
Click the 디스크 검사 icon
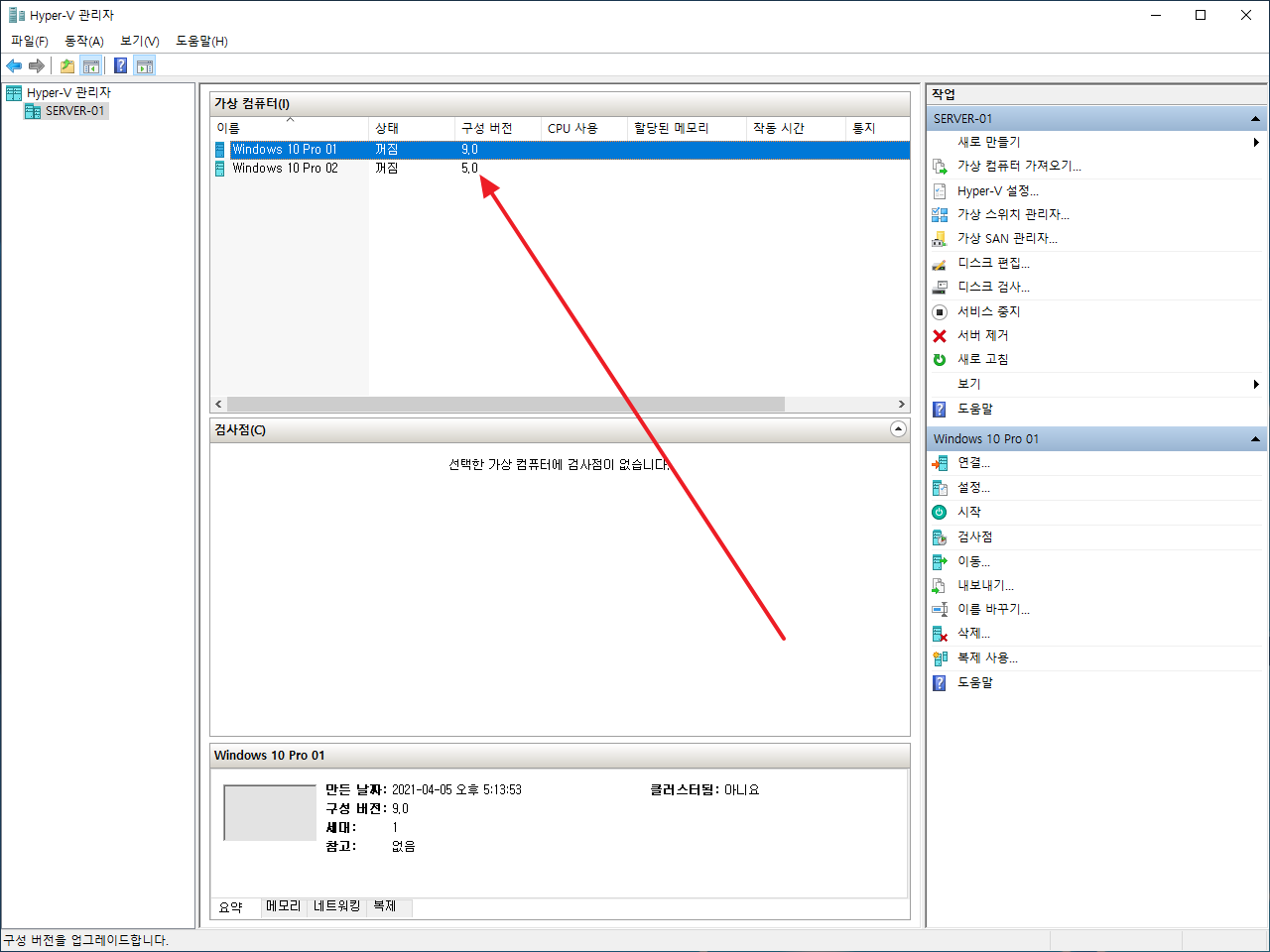[x=940, y=287]
